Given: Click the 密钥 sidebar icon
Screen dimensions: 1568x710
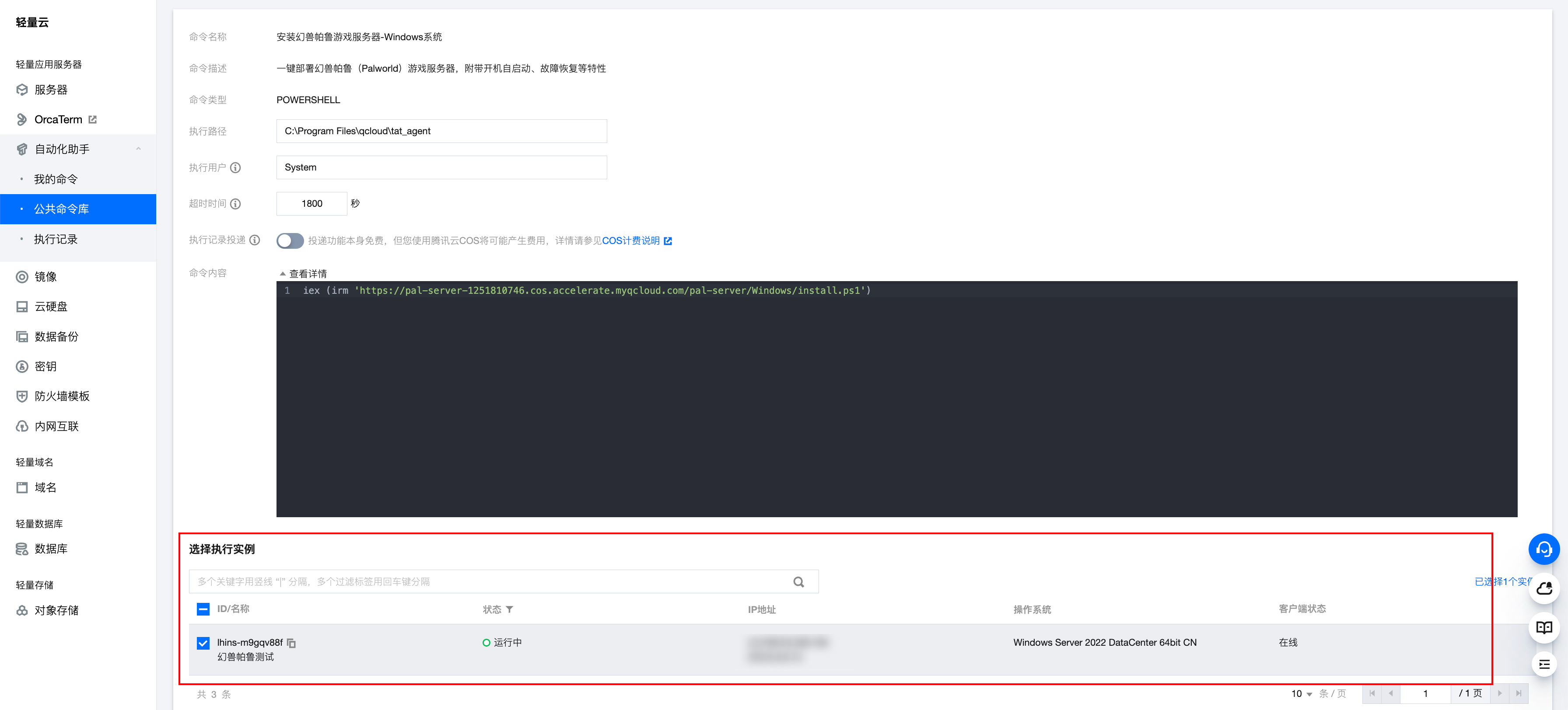Looking at the screenshot, I should pos(22,366).
